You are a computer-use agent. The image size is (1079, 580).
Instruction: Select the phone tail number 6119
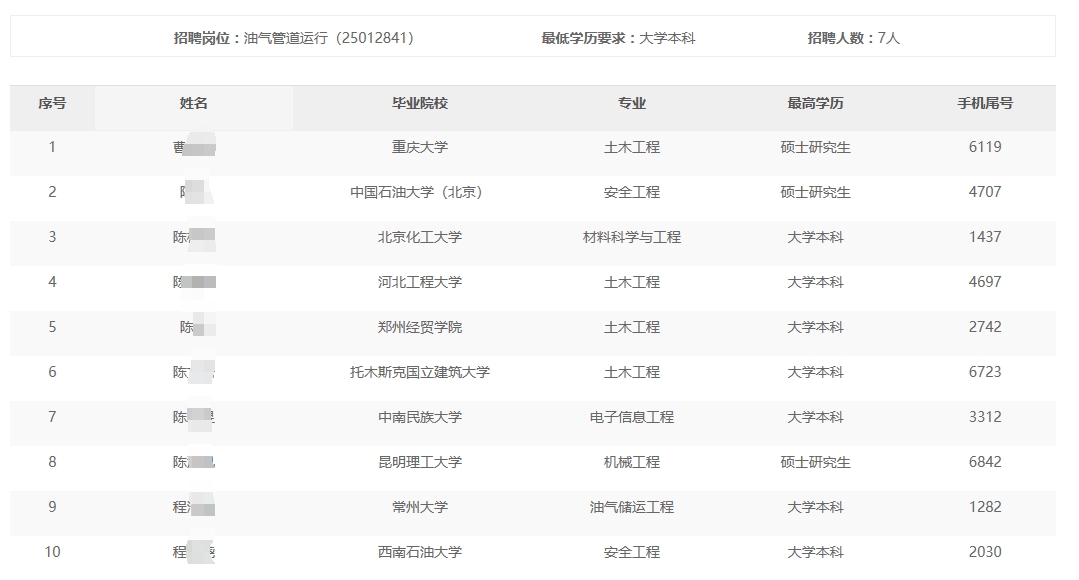point(984,147)
